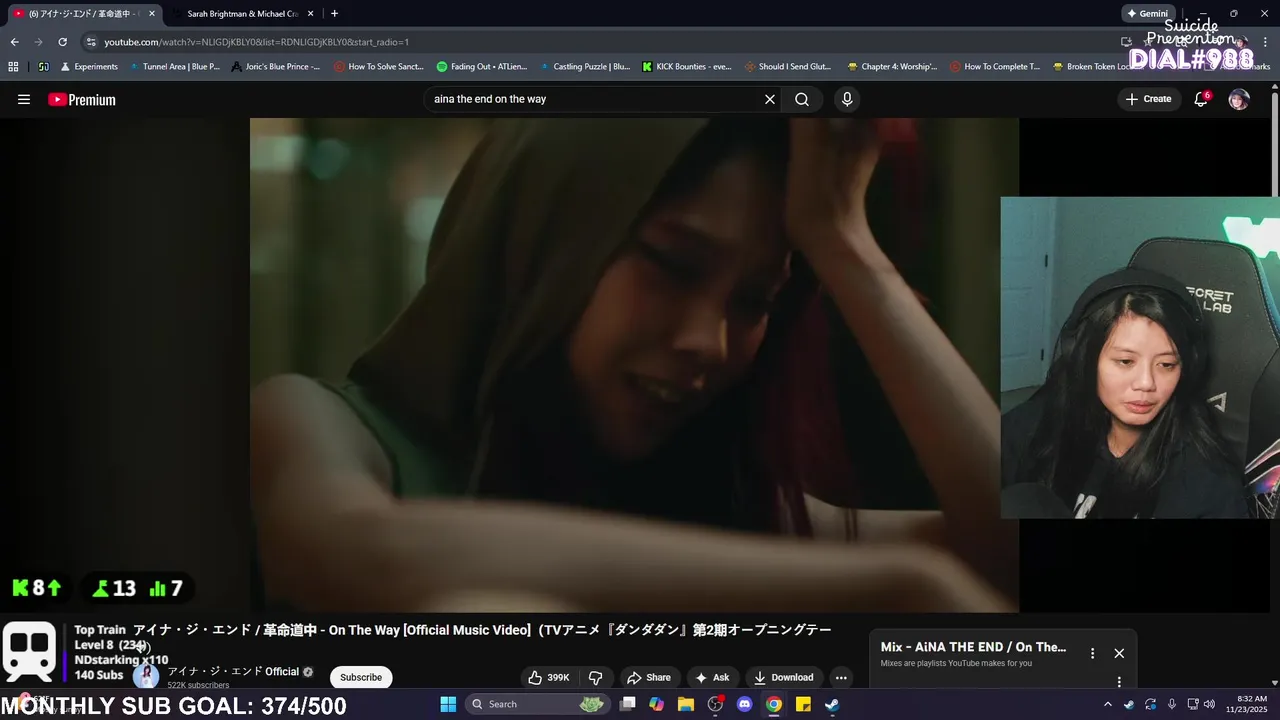Open Discord from the taskbar
The height and width of the screenshot is (720, 1280).
pos(744,704)
